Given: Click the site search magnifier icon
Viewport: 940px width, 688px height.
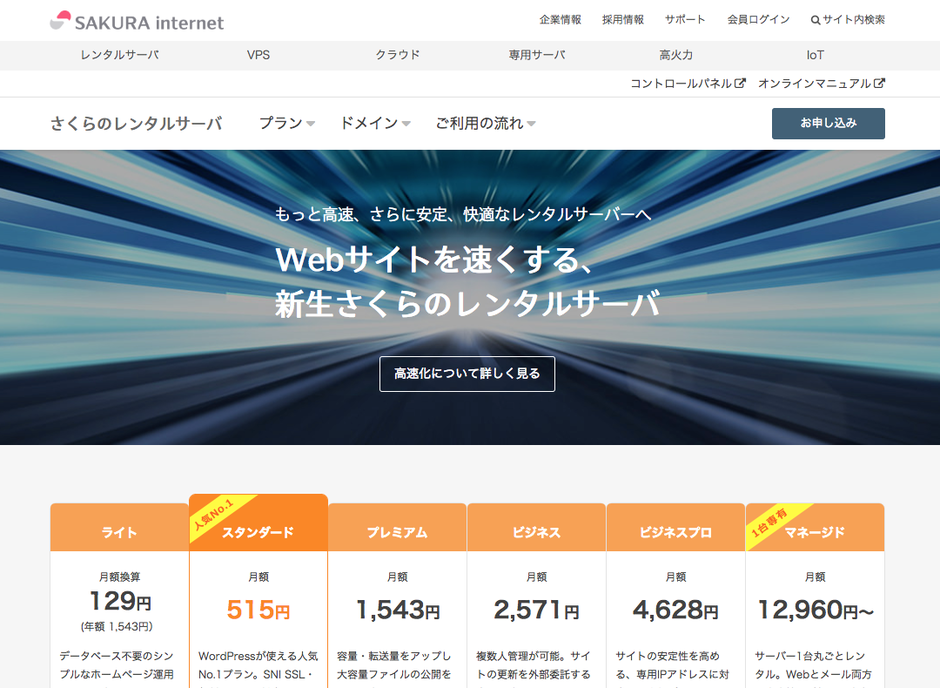Looking at the screenshot, I should point(815,20).
